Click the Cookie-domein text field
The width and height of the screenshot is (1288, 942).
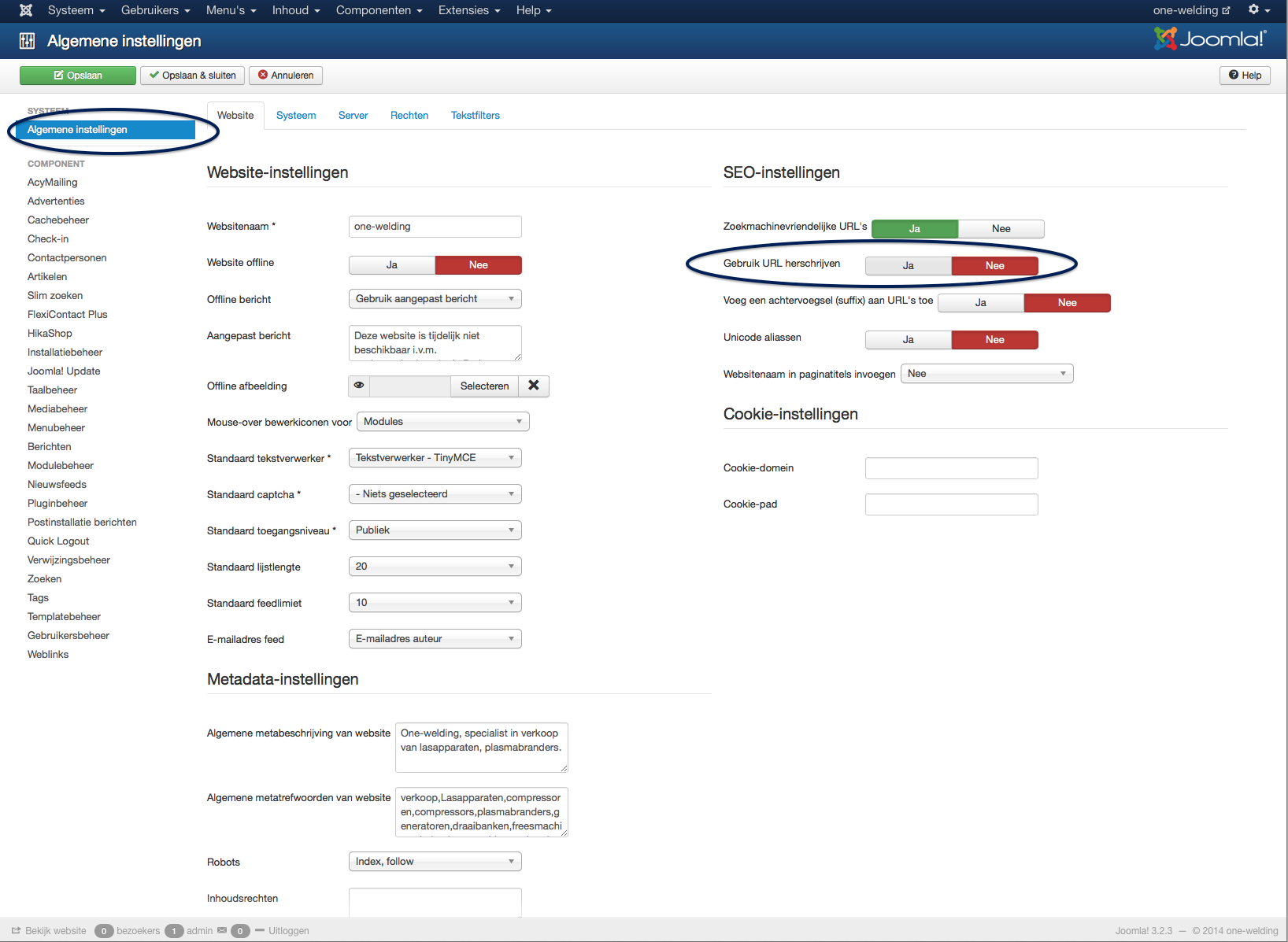pos(951,468)
